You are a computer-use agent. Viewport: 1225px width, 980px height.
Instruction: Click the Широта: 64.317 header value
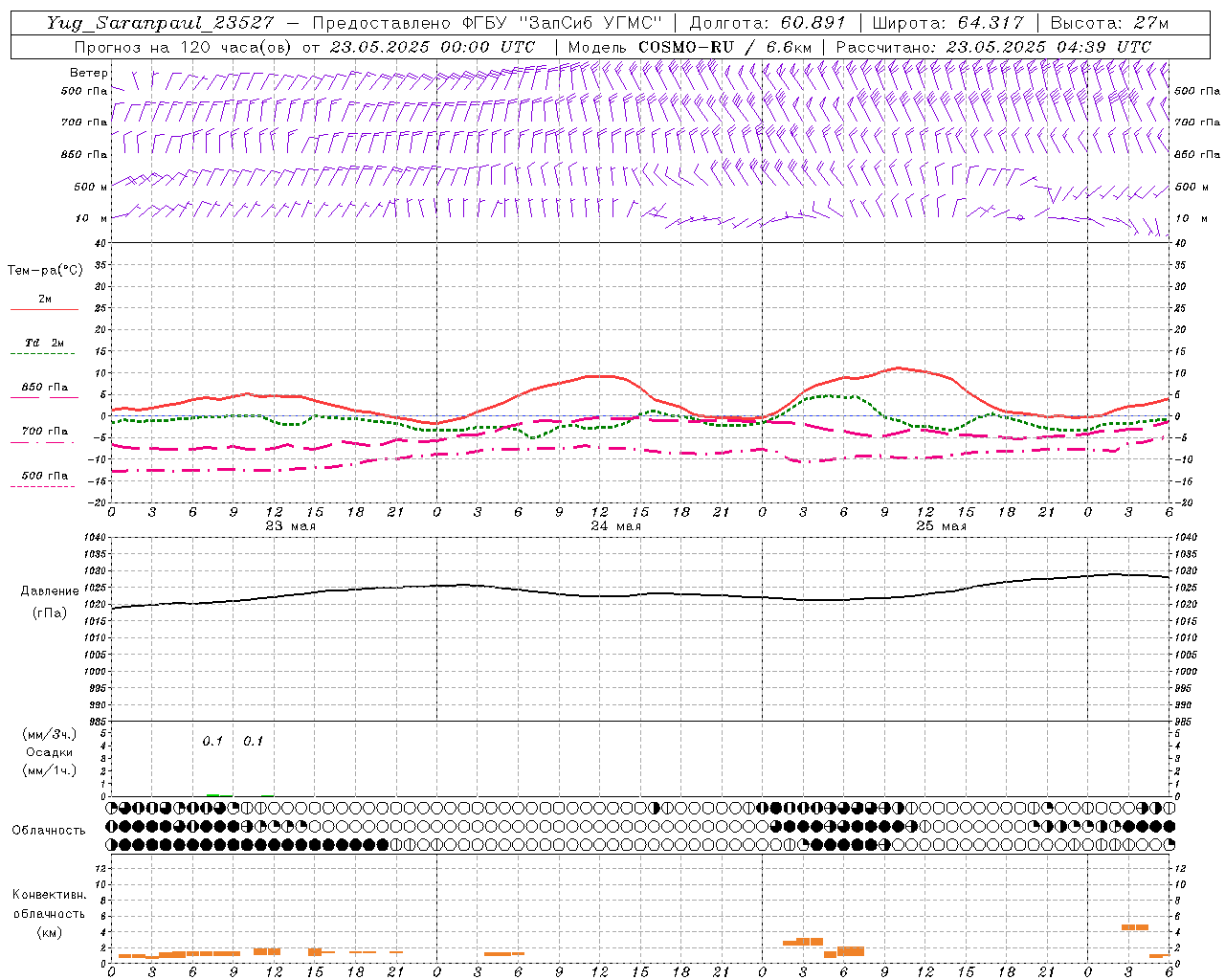[x=947, y=23]
